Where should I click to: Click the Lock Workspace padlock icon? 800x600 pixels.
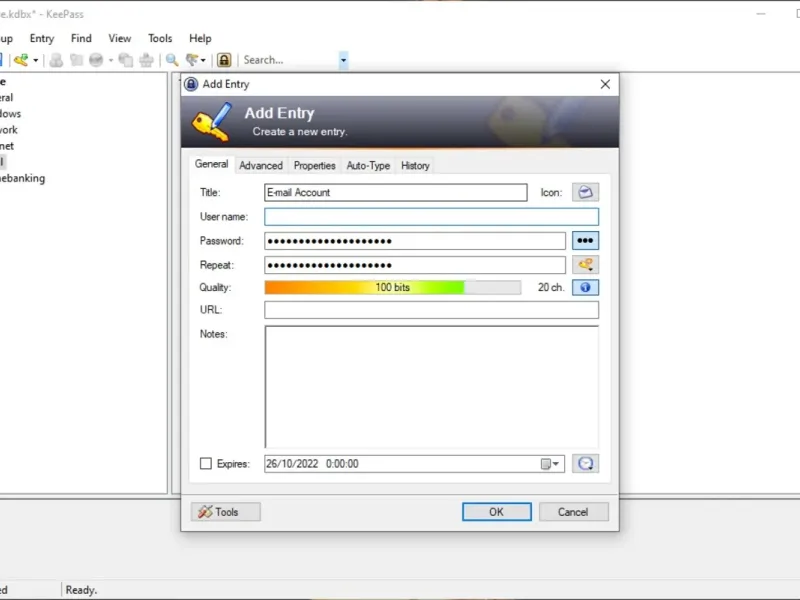224,60
